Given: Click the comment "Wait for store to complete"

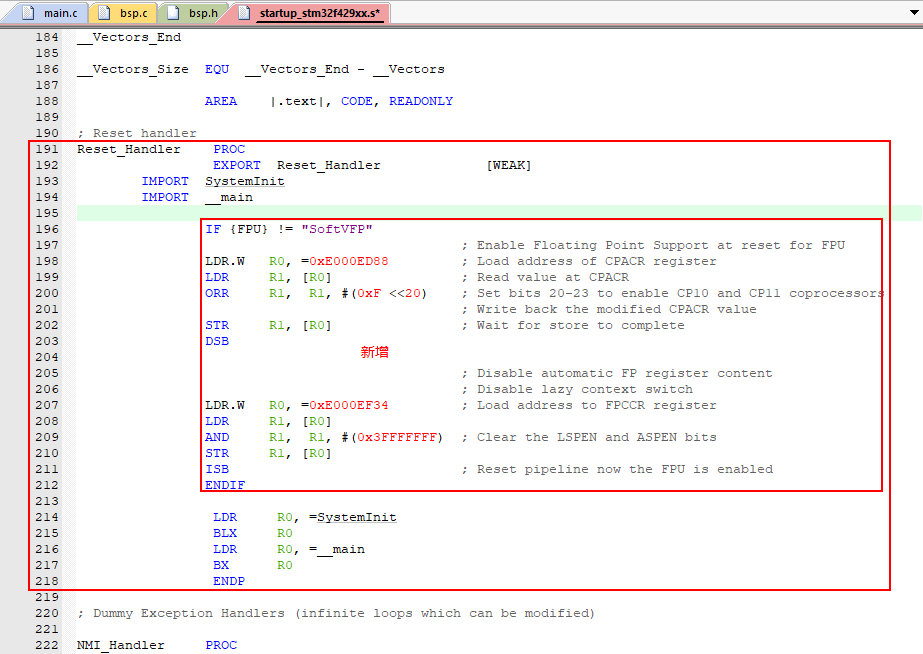Looking at the screenshot, I should click(x=580, y=326).
